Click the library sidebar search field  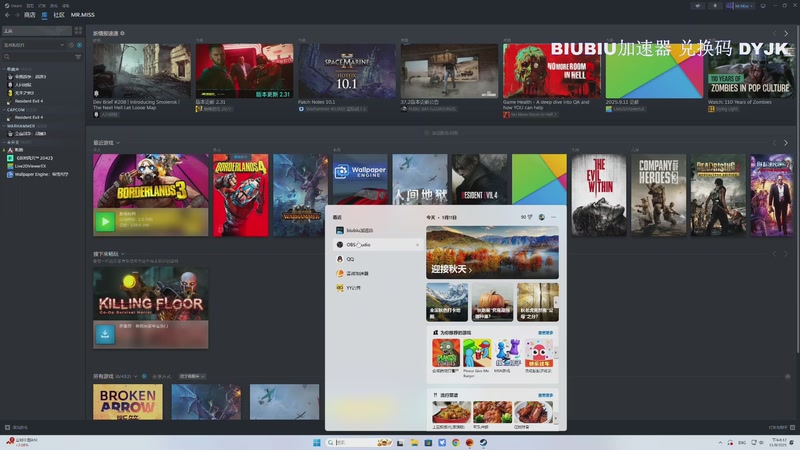pyautogui.click(x=38, y=57)
